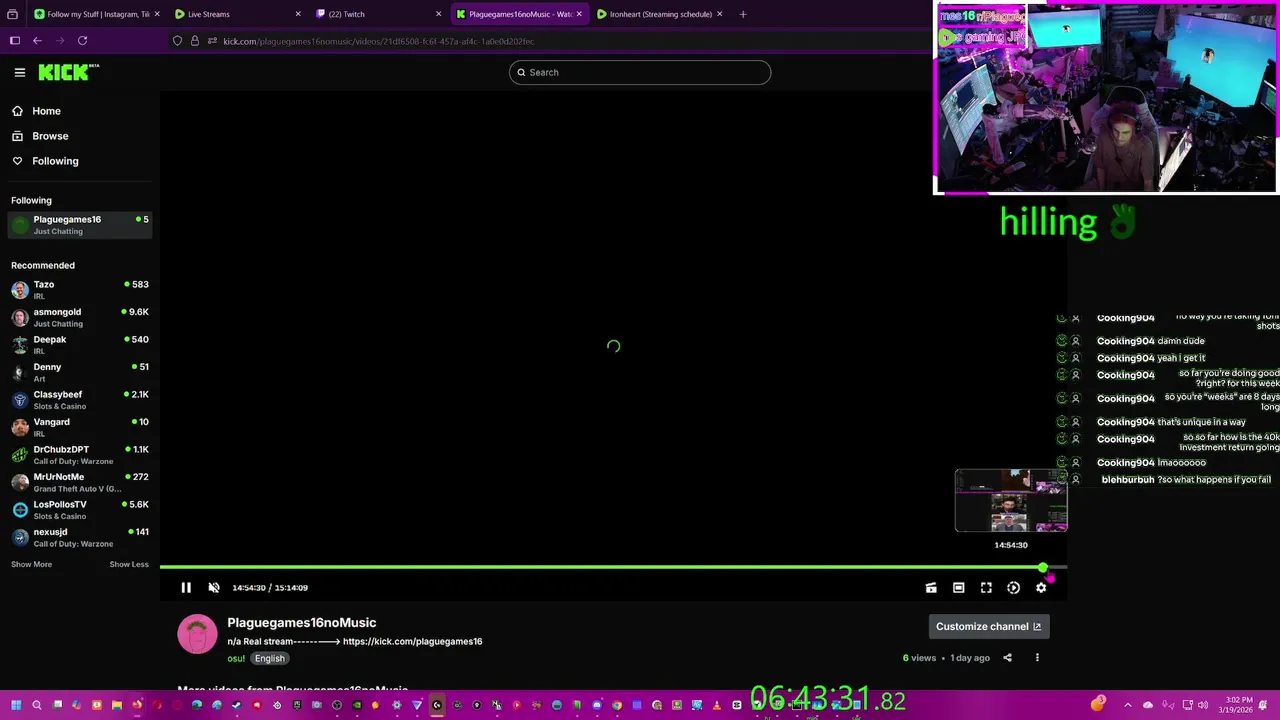Click the tracking protection shield icon
1280x720 pixels.
(x=178, y=41)
